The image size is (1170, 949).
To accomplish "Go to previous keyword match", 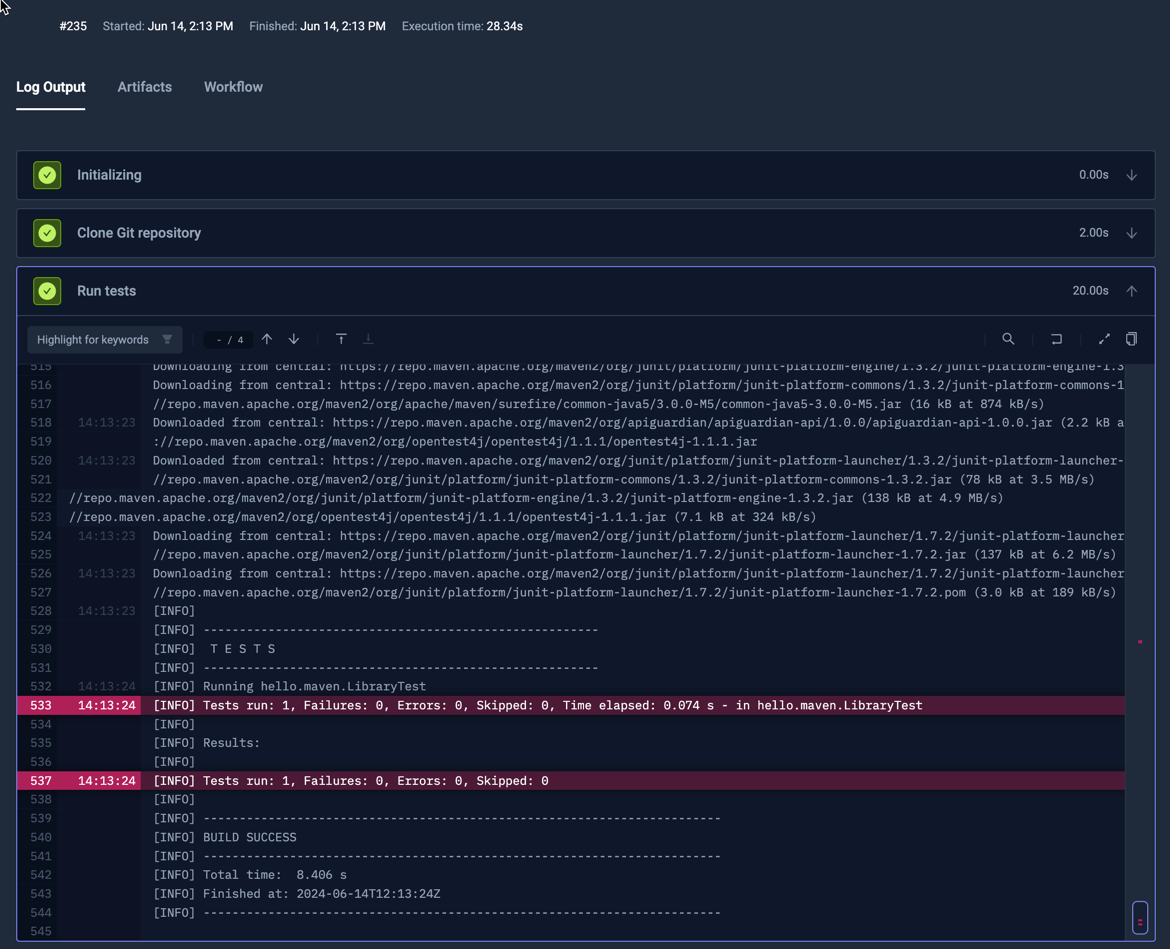I will [267, 339].
